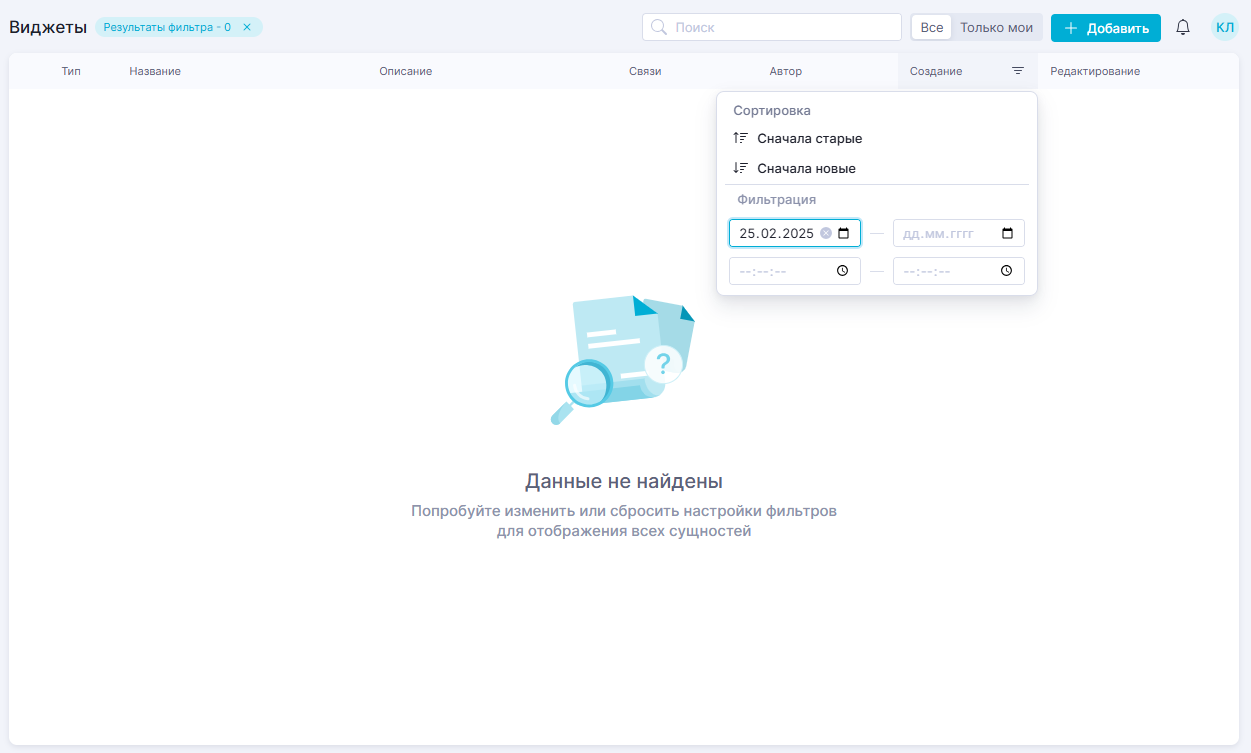Click the magnifier icon in search box
This screenshot has width=1251, height=753.
(659, 28)
